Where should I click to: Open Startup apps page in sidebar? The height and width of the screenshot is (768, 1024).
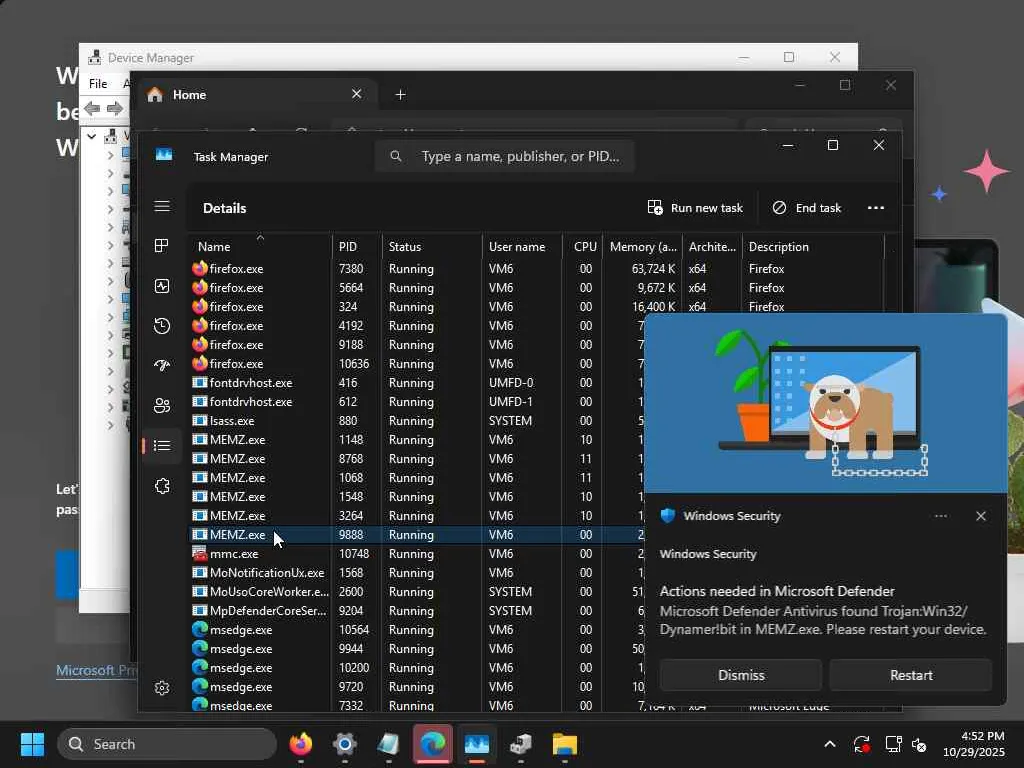(162, 365)
